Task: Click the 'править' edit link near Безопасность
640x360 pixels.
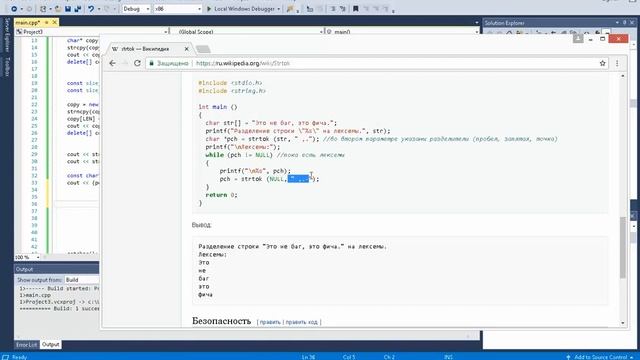Action: point(270,322)
